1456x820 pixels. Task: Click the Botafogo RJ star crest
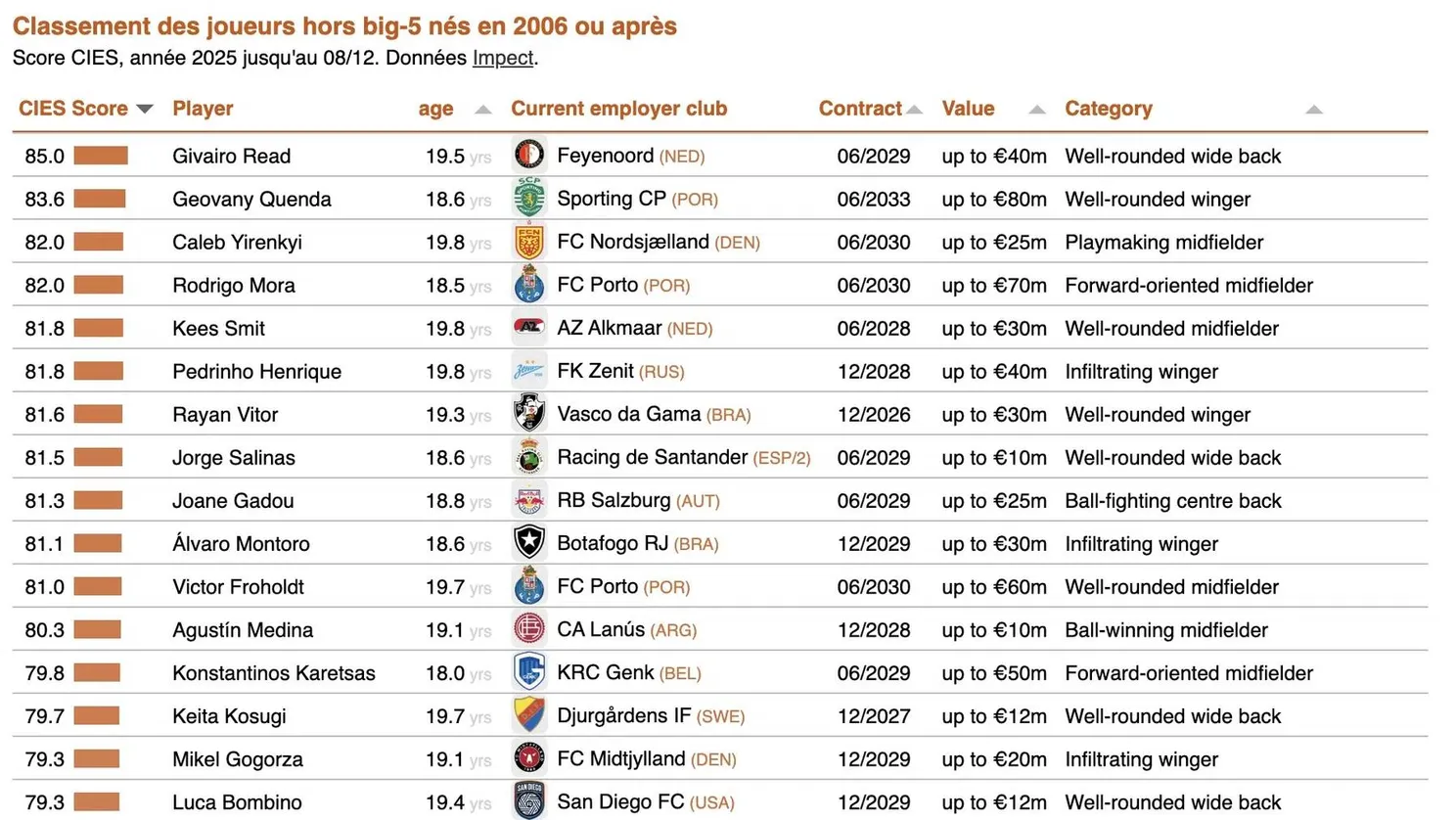point(529,542)
